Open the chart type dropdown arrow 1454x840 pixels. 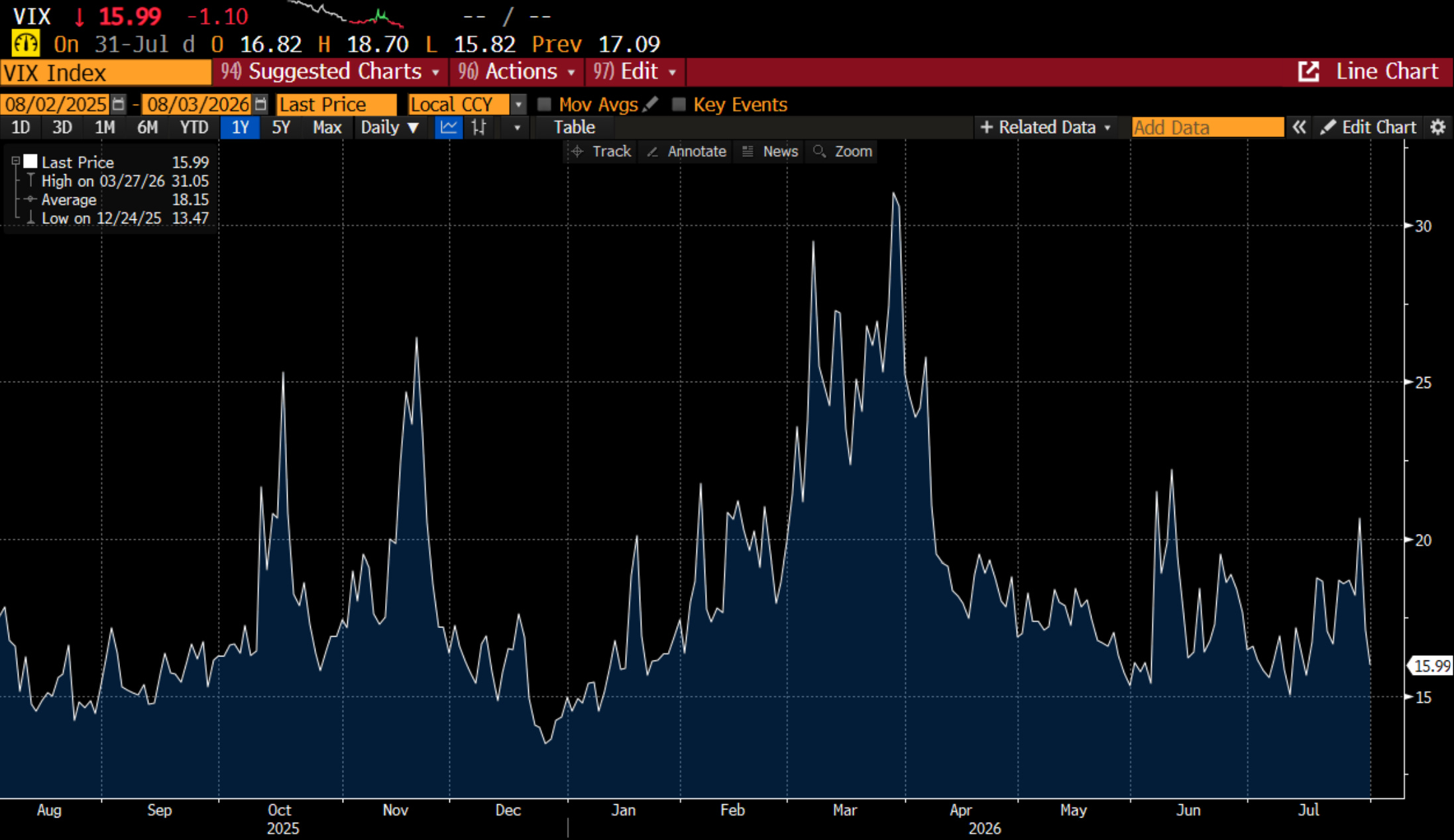(x=517, y=127)
